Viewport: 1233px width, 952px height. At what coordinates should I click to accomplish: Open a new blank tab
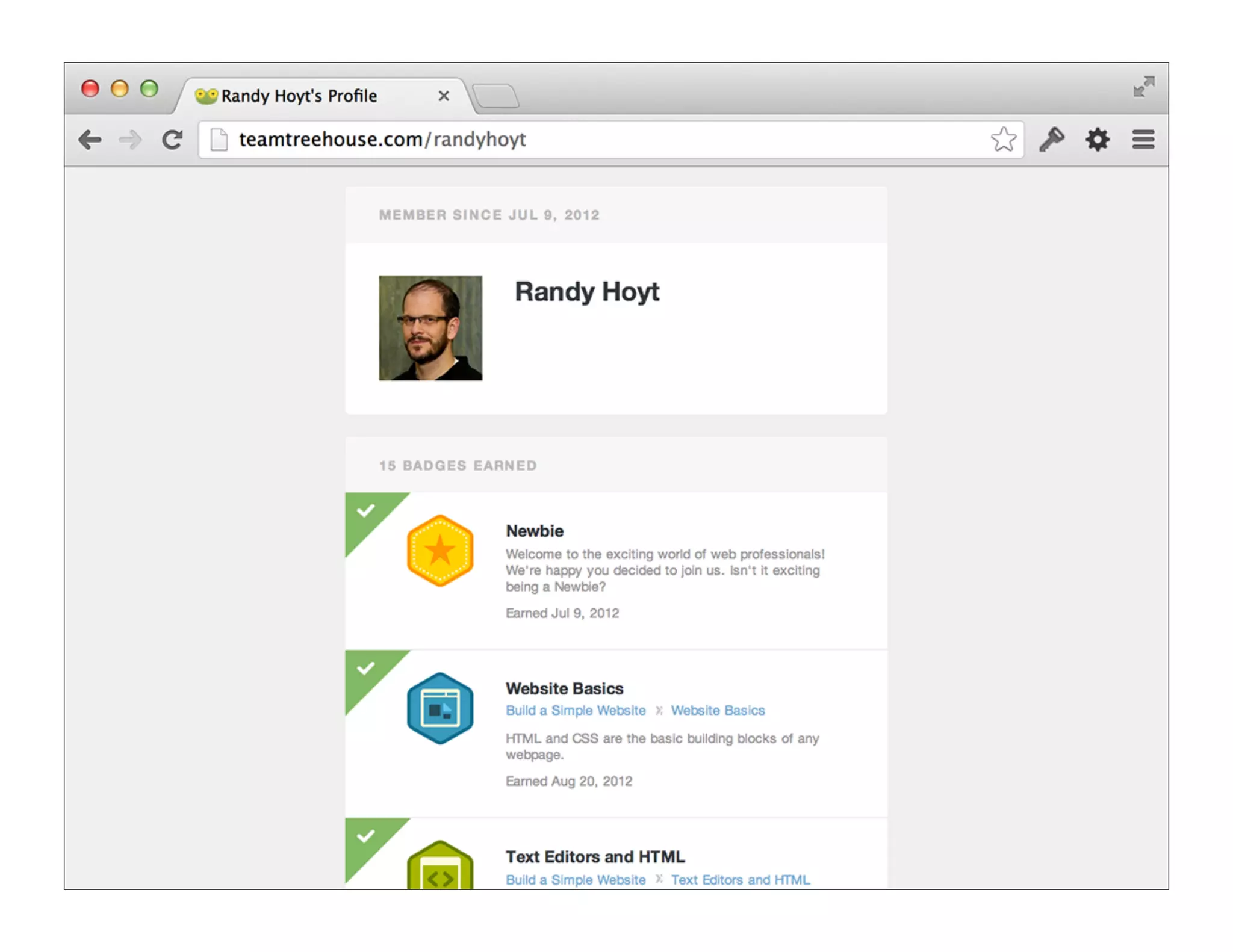495,96
